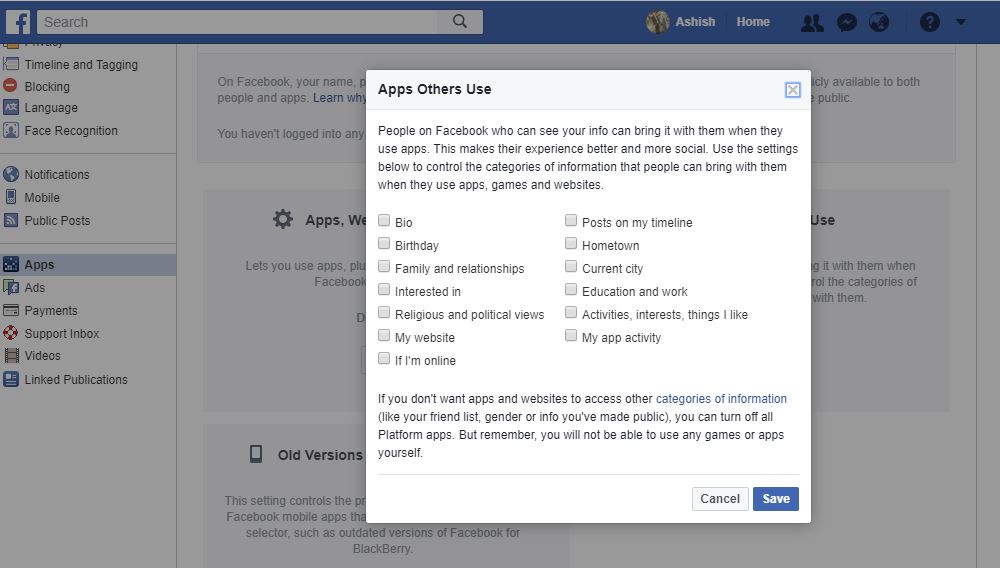
Task: Select Face Recognition in the sidebar
Action: click(71, 131)
